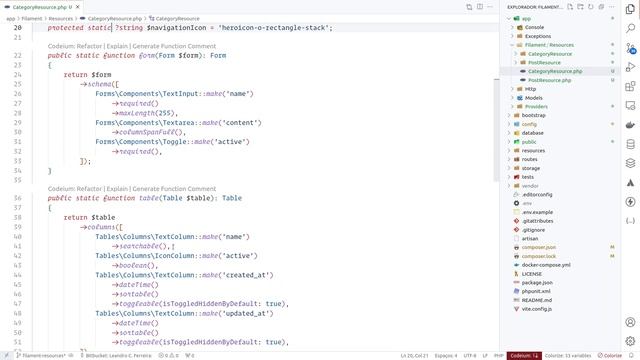Open the Artisan view icon
640x360 pixels.
630,182
